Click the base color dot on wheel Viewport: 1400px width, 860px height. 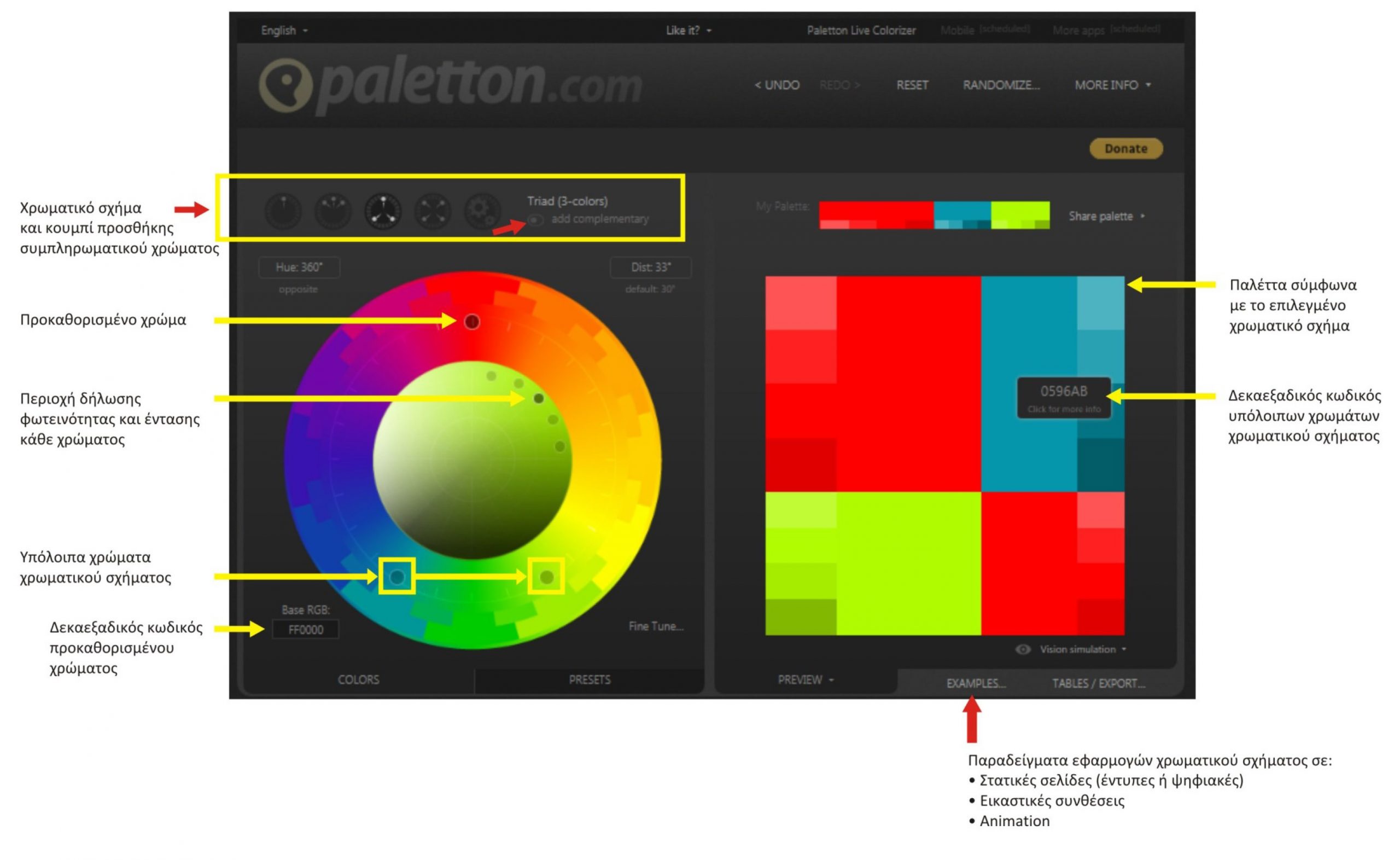tap(472, 322)
